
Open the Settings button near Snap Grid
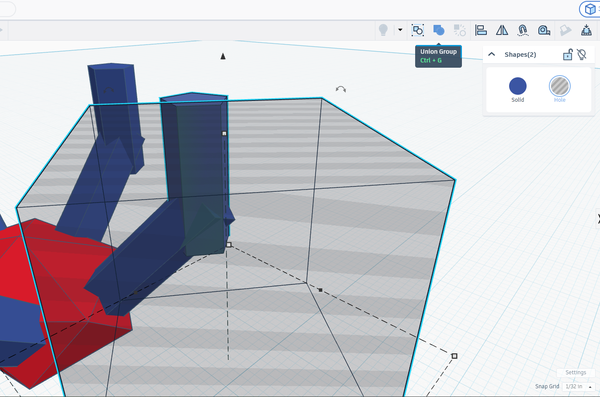(576, 372)
